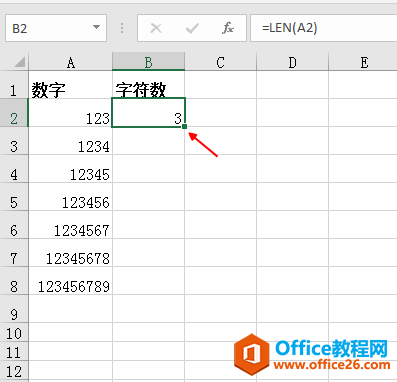
Task: Click empty cell D5
Action: pos(292,197)
